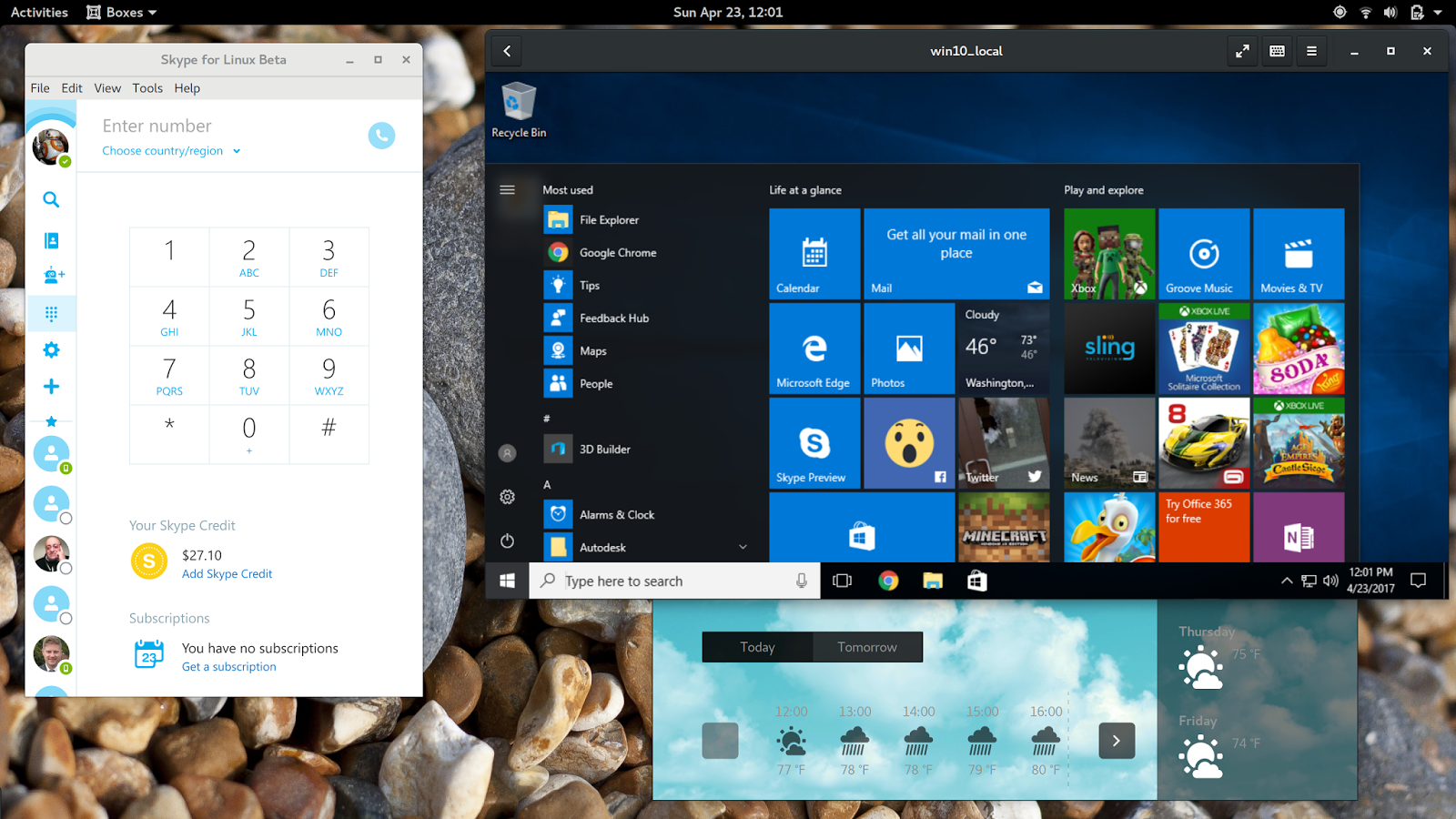Open Minecraft tile
This screenshot has height=819, width=1456.
1004,528
